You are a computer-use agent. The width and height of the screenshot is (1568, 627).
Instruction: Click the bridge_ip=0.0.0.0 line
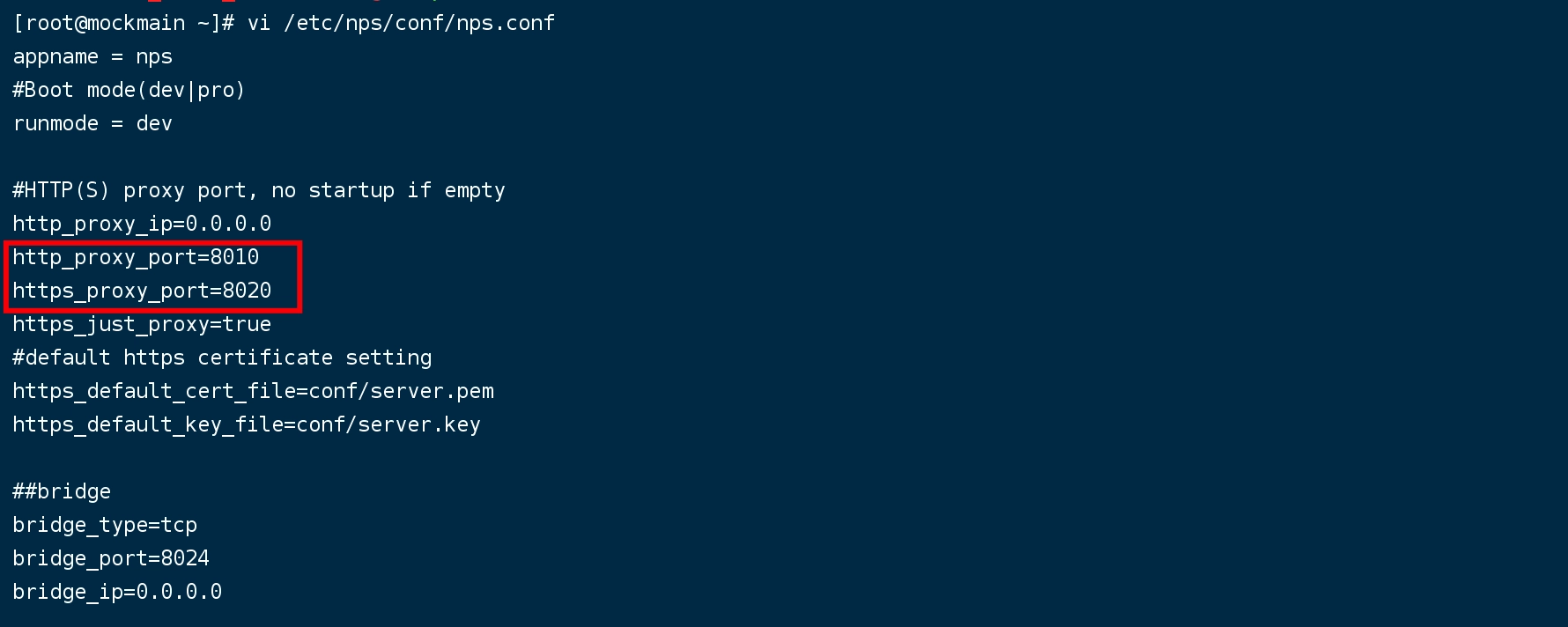pos(117,592)
